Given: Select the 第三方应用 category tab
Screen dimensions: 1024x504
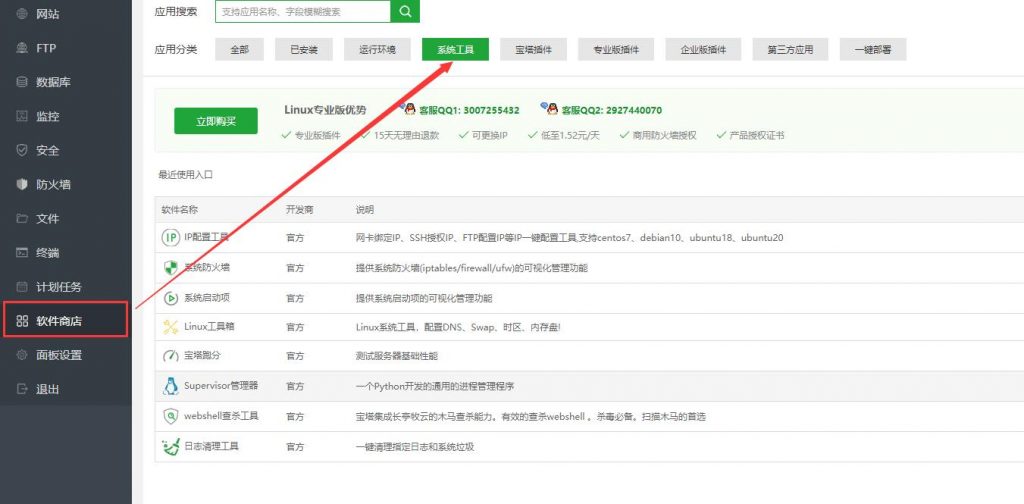Looking at the screenshot, I should click(x=790, y=49).
